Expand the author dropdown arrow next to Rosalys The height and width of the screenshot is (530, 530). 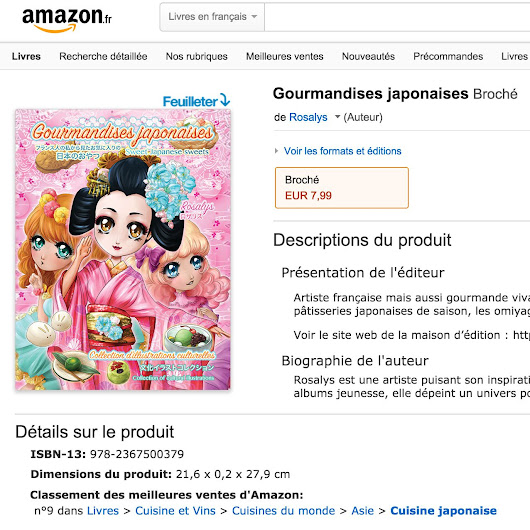337,117
